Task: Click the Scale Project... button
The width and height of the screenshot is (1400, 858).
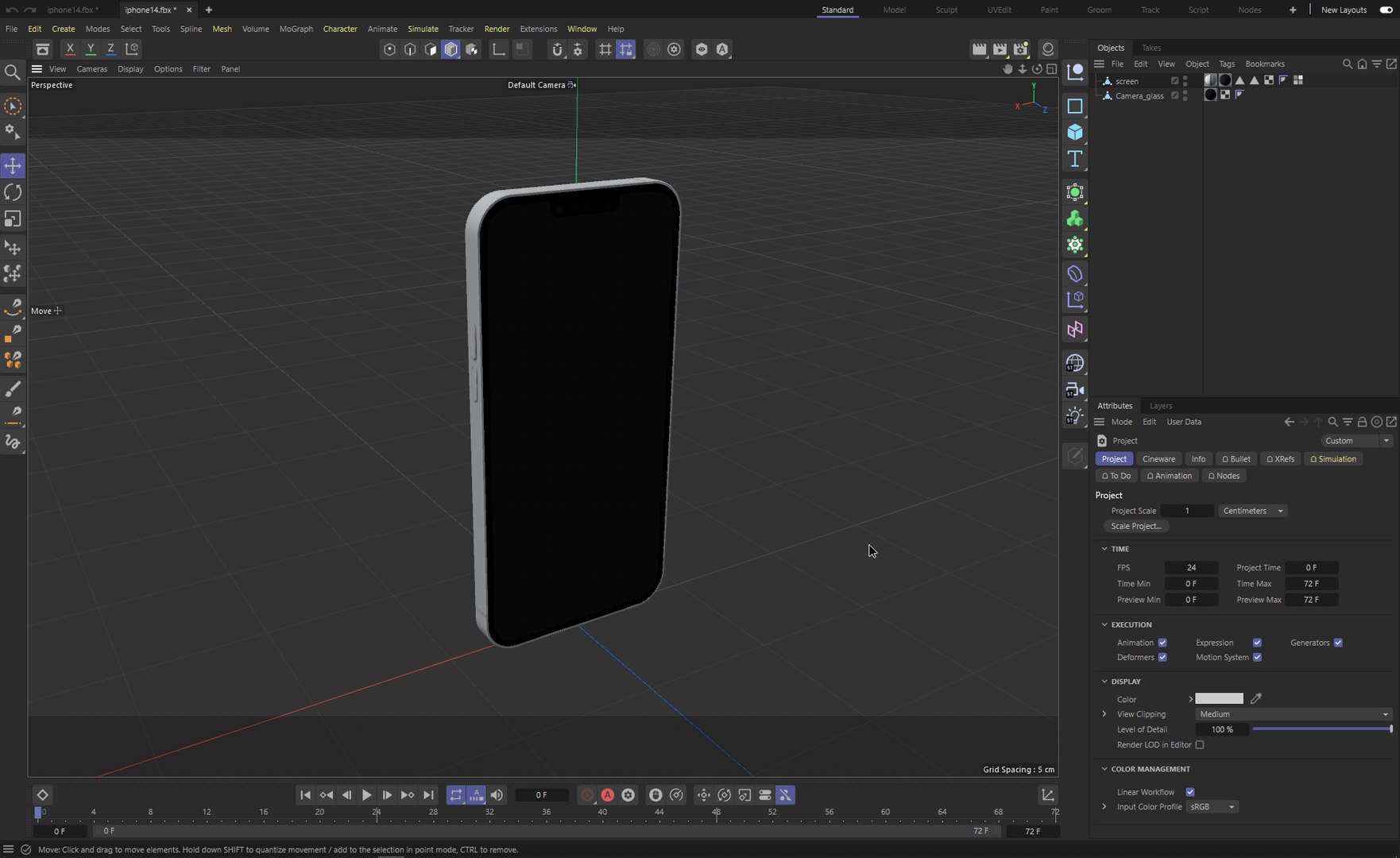Action: click(x=1136, y=526)
